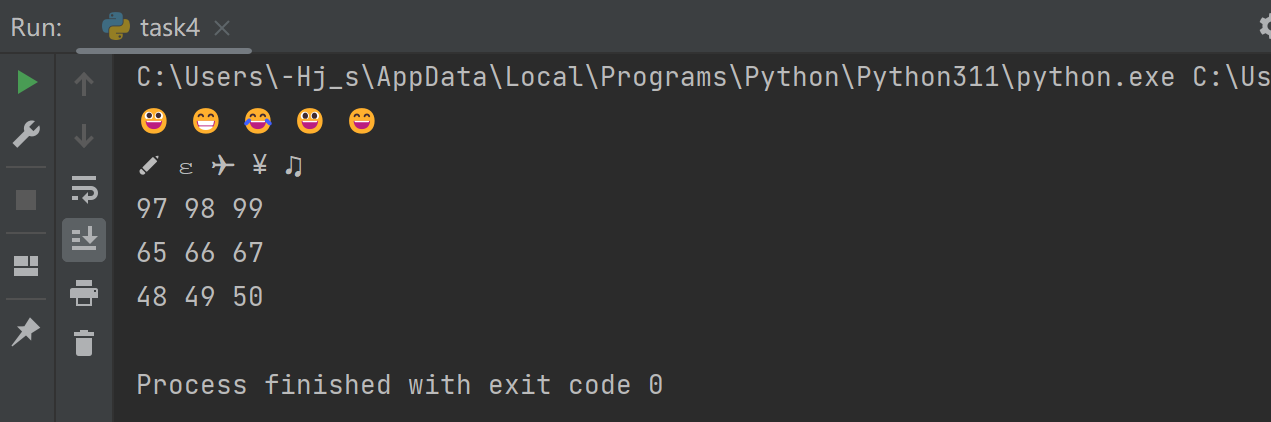The width and height of the screenshot is (1271, 422).
Task: Click the Restore Layout icon
Action: 27,266
